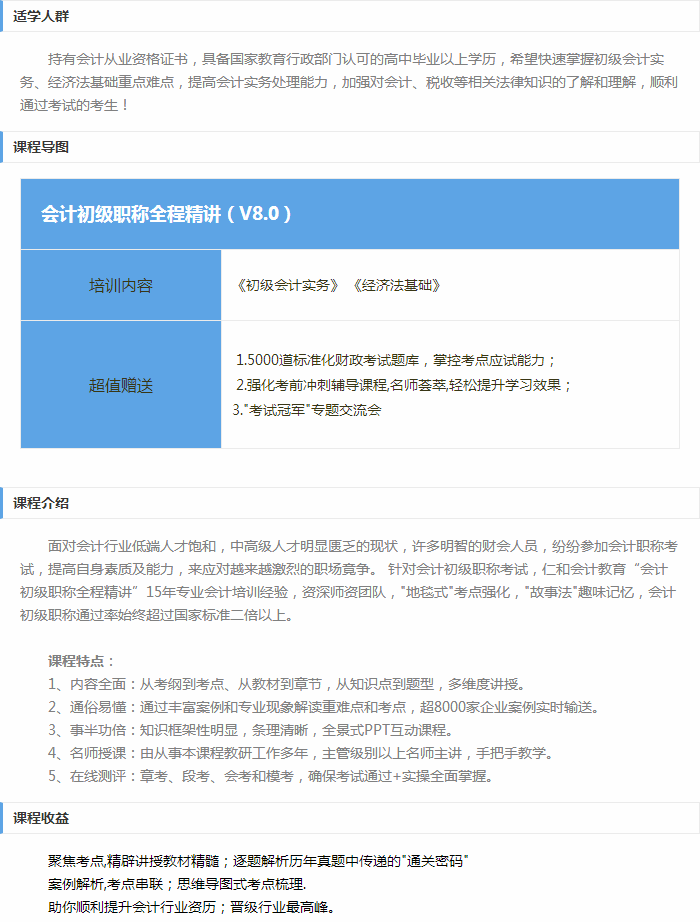Click the text 《初级会计实务》
Image resolution: width=700 pixels, height=922 pixels.
click(x=287, y=286)
